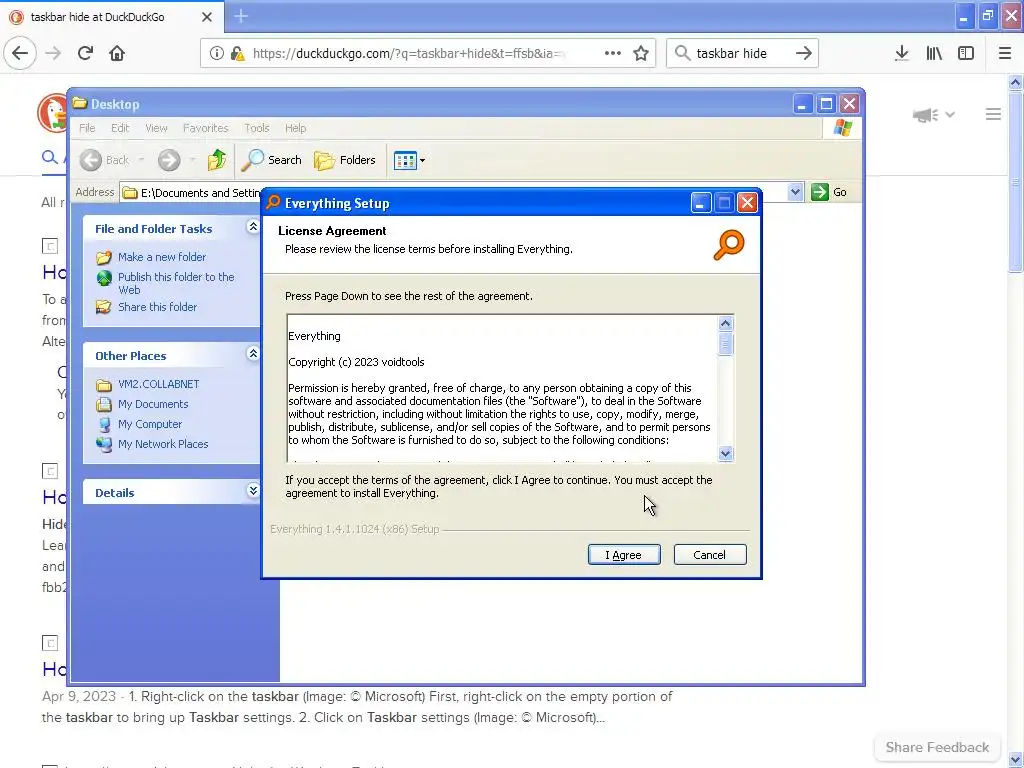
Task: Click the Firefox back arrow
Action: (20, 53)
